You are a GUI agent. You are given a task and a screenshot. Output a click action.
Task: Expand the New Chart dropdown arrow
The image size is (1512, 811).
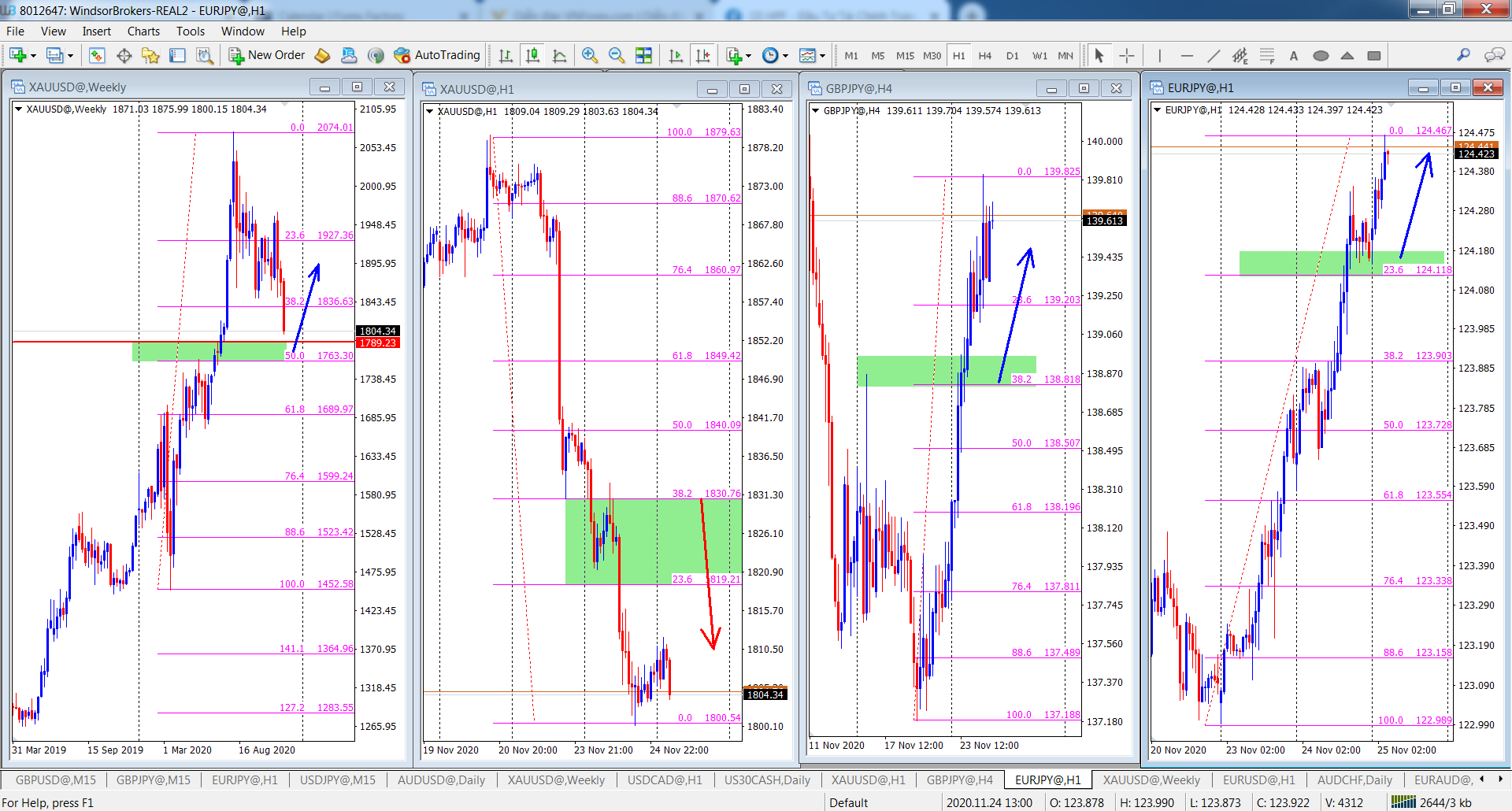[x=33, y=56]
